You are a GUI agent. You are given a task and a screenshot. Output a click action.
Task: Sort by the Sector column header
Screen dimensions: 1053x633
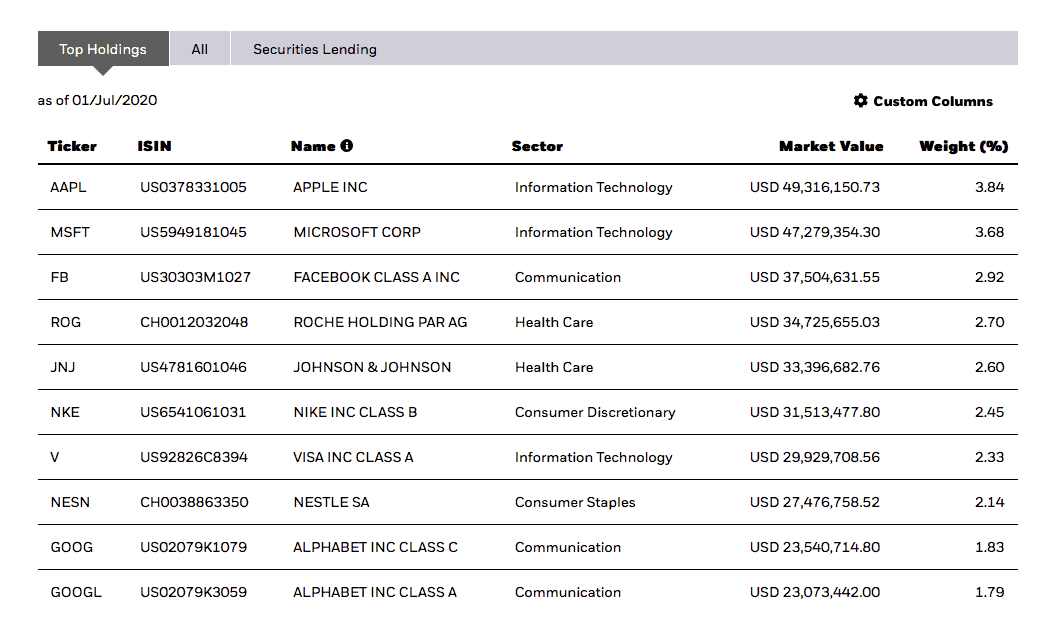pos(537,146)
